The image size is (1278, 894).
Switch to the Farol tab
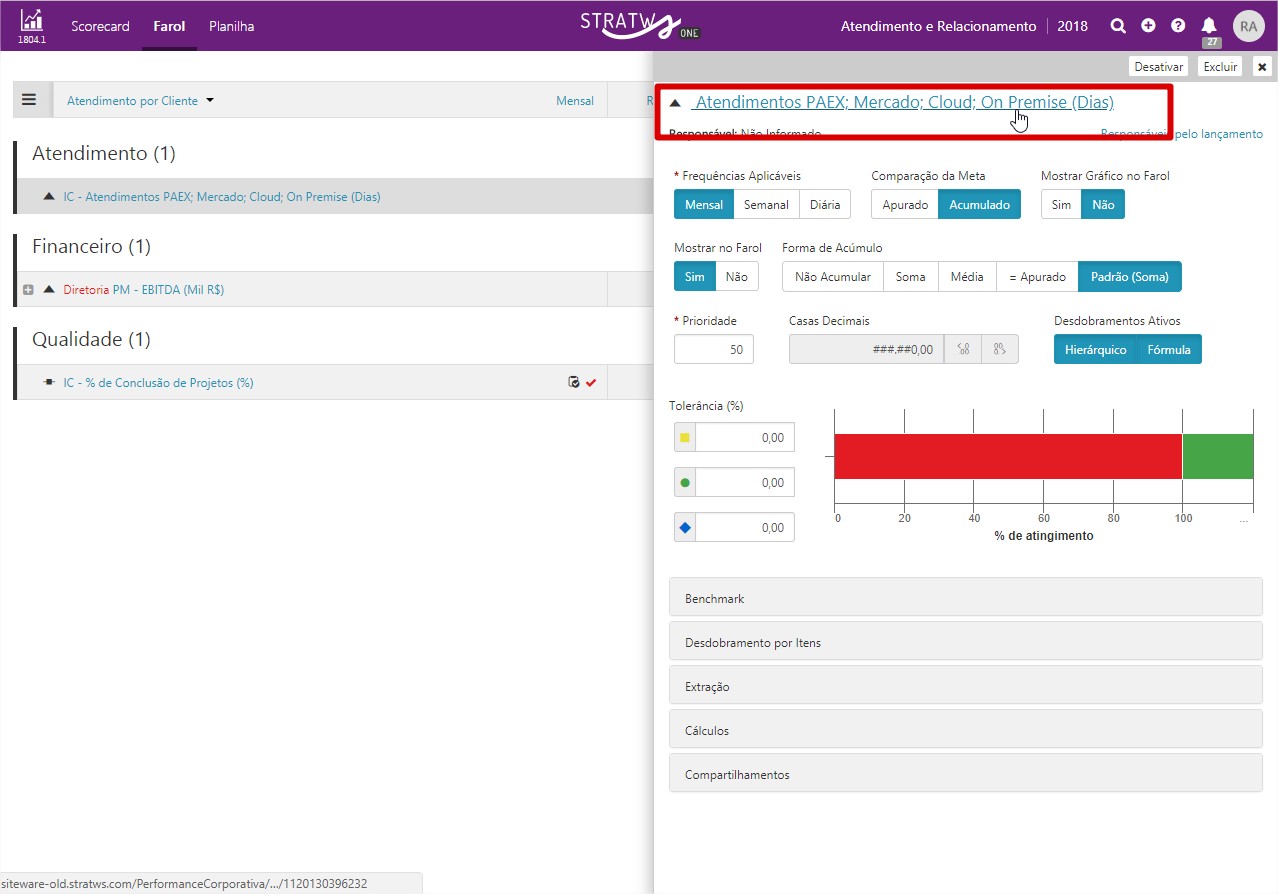tap(169, 26)
